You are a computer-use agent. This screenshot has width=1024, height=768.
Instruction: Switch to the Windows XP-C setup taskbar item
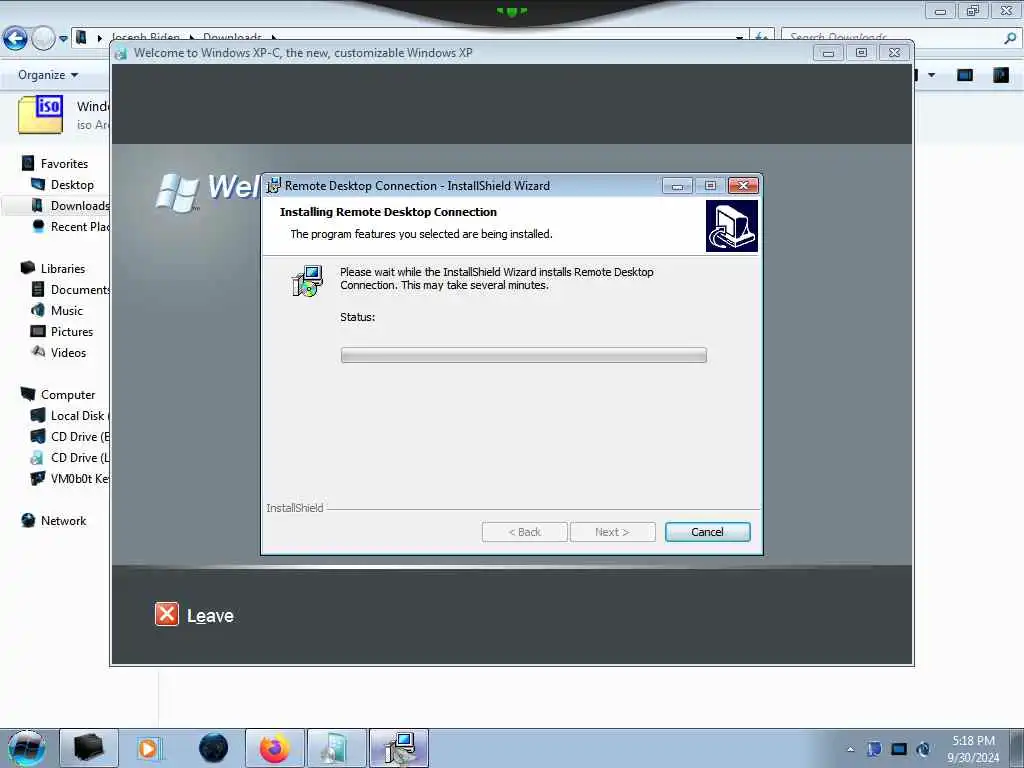pyautogui.click(x=336, y=748)
